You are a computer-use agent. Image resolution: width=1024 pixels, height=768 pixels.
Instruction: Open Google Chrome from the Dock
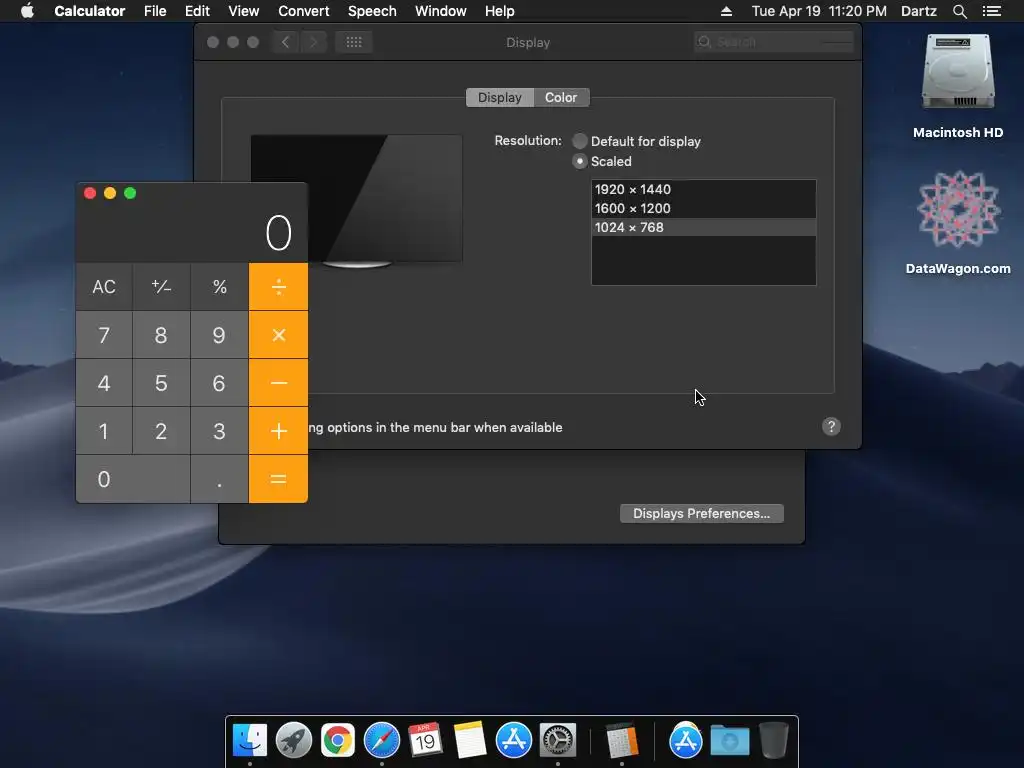(338, 741)
